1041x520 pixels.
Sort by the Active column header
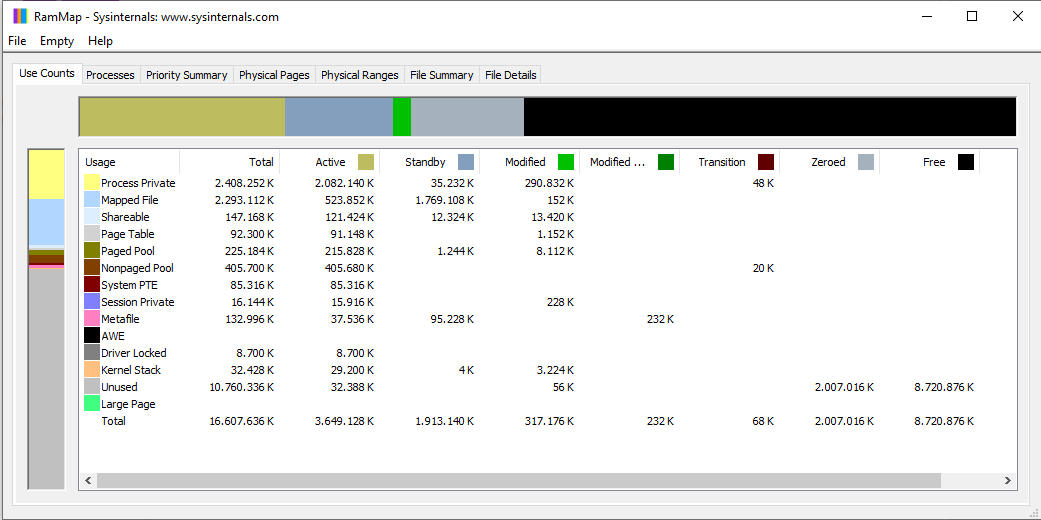tap(330, 162)
